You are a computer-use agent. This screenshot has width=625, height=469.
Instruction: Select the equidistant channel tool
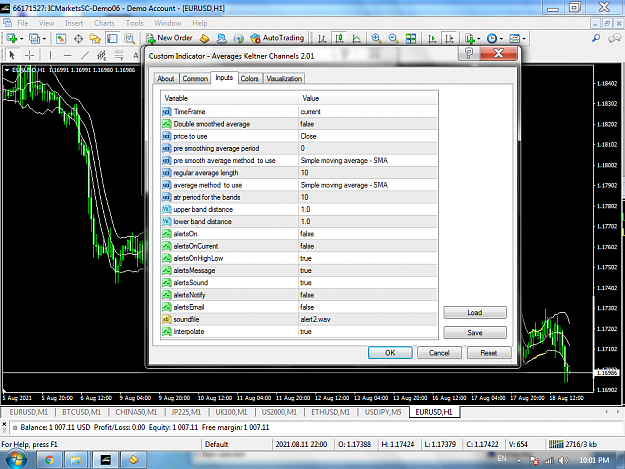click(102, 55)
